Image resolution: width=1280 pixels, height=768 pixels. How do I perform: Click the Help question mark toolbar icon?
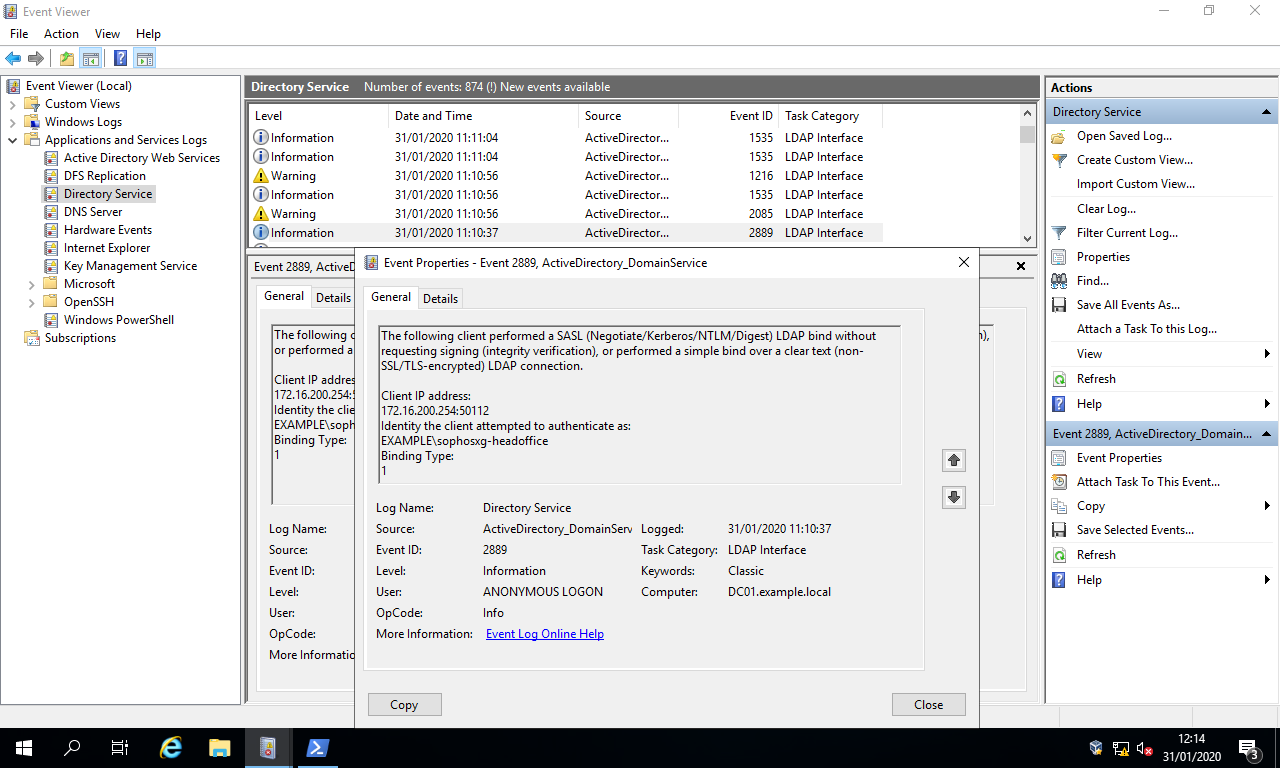tap(119, 58)
